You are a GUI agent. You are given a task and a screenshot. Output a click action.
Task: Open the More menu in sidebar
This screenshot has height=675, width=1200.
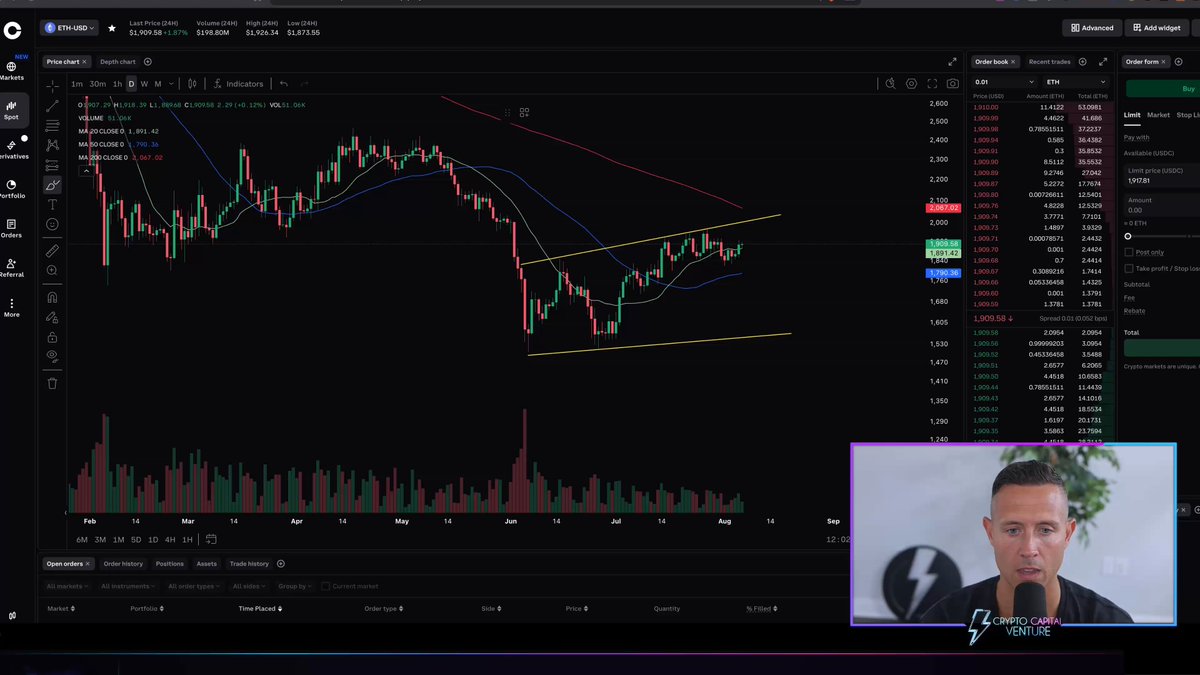(x=12, y=307)
